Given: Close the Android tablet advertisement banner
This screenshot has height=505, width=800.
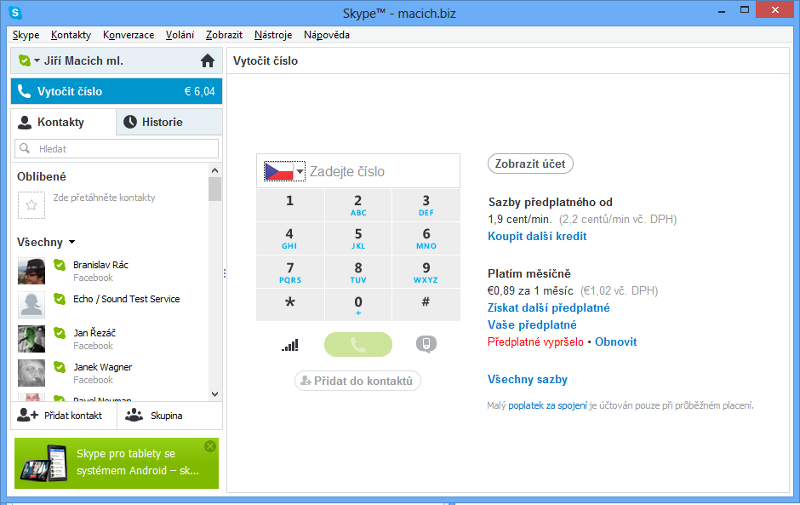Looking at the screenshot, I should point(210,446).
